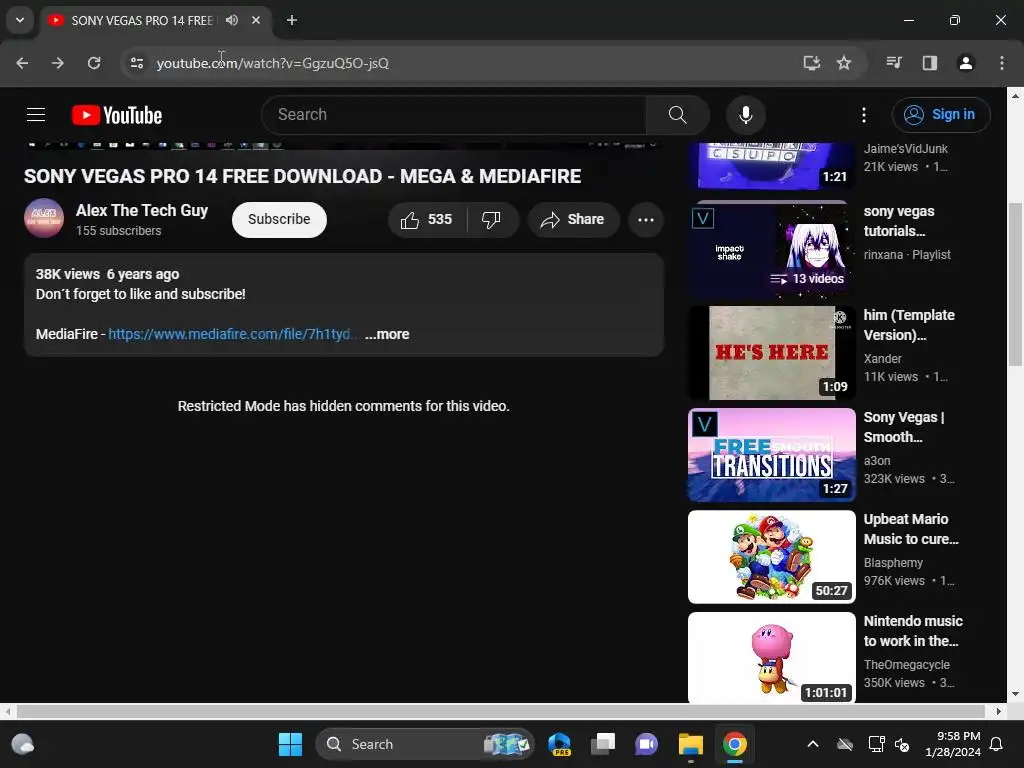Screen dimensions: 1024x768
Task: Open Jaime'sVidJunk video thumbnail
Action: pos(771,167)
